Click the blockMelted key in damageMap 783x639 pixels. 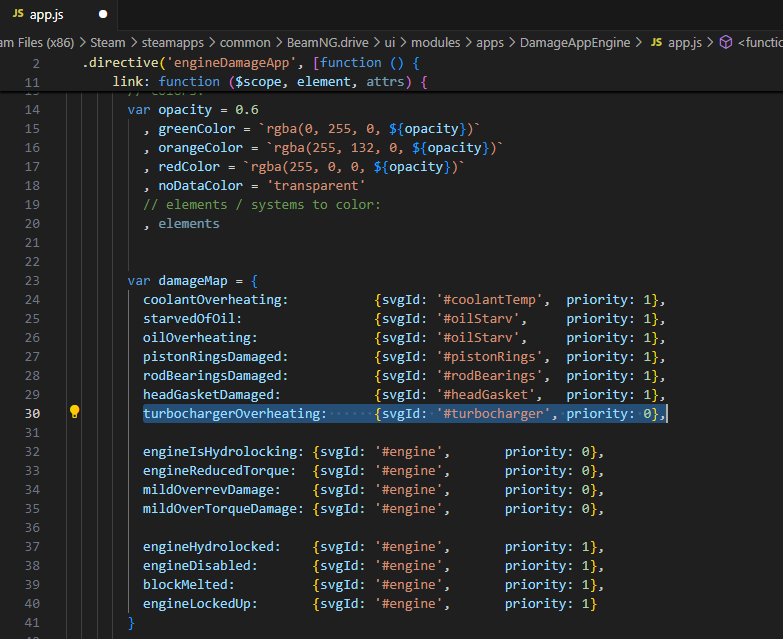pos(188,585)
